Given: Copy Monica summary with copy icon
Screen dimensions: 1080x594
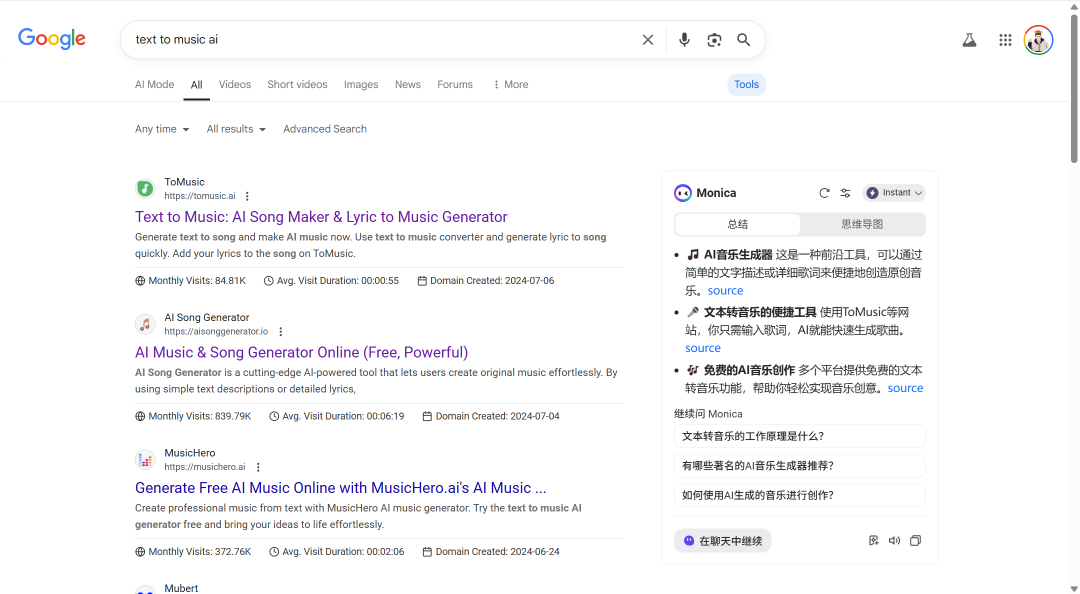Looking at the screenshot, I should pyautogui.click(x=915, y=541).
